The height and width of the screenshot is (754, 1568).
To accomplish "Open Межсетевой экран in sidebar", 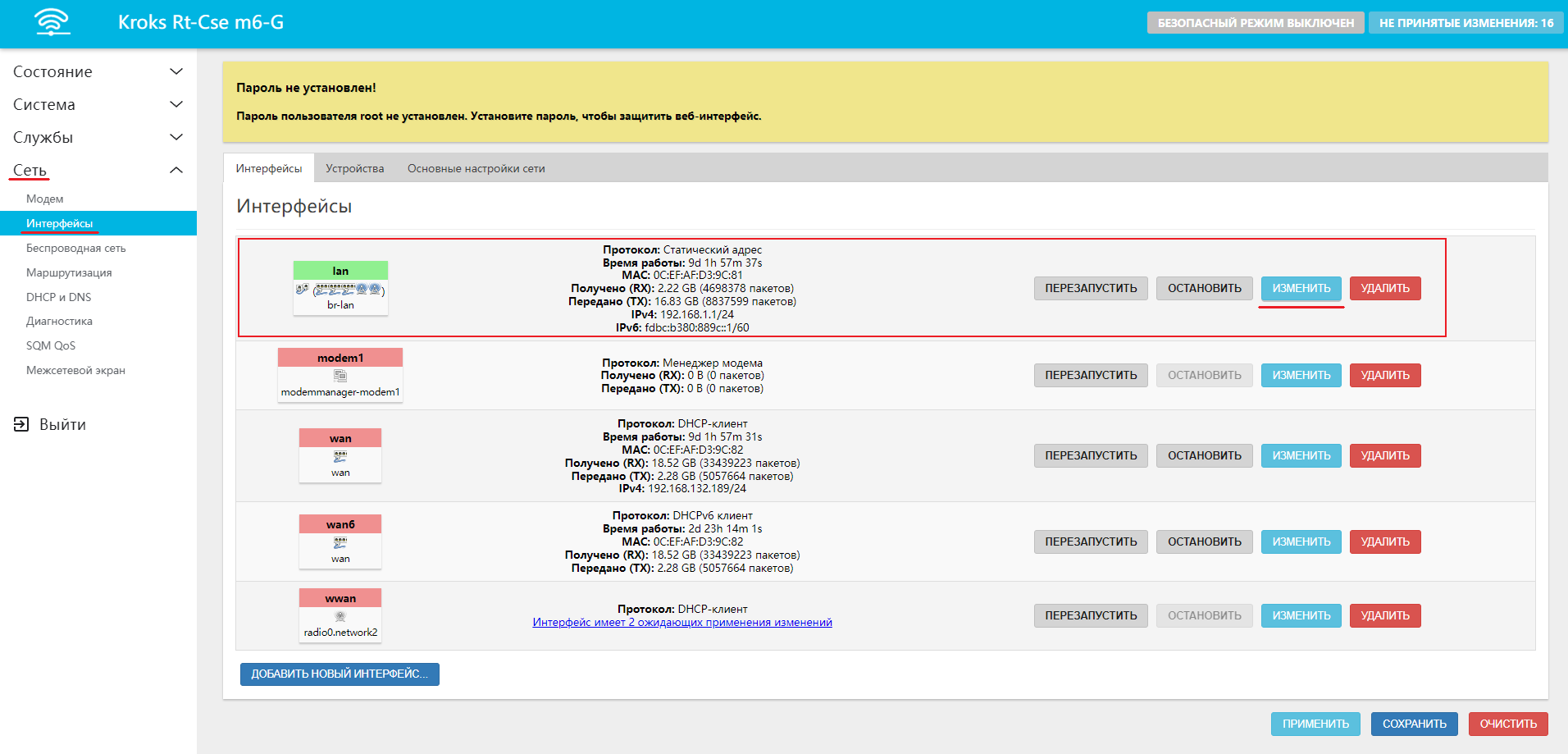I will click(75, 371).
